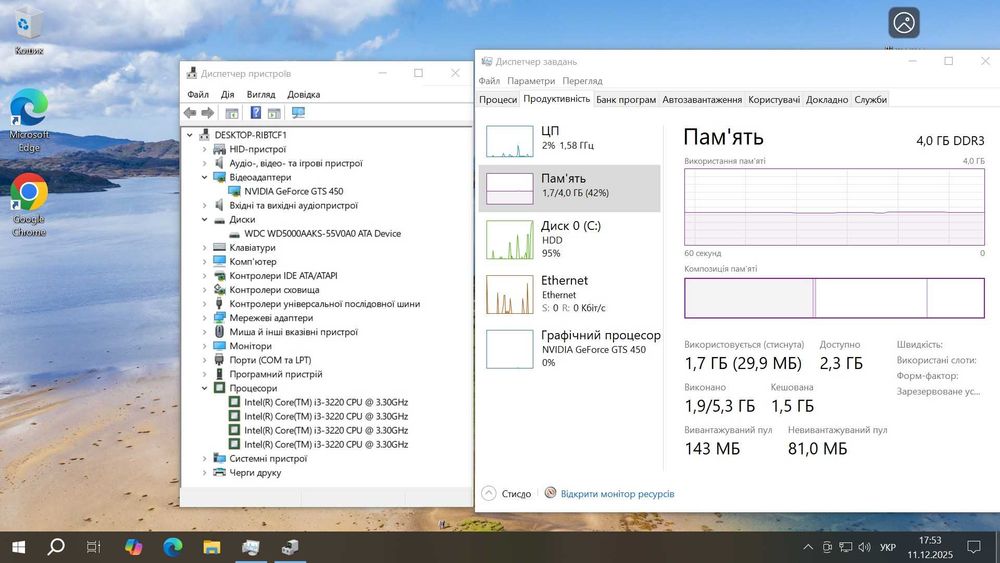Image resolution: width=1000 pixels, height=563 pixels.
Task: Open the Довідка menu
Action: 304,94
